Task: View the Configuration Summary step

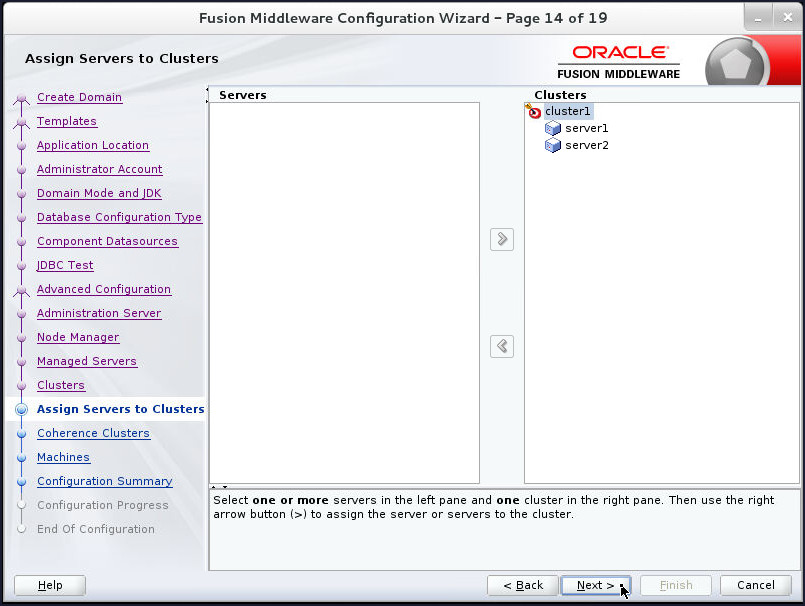Action: 104,481
